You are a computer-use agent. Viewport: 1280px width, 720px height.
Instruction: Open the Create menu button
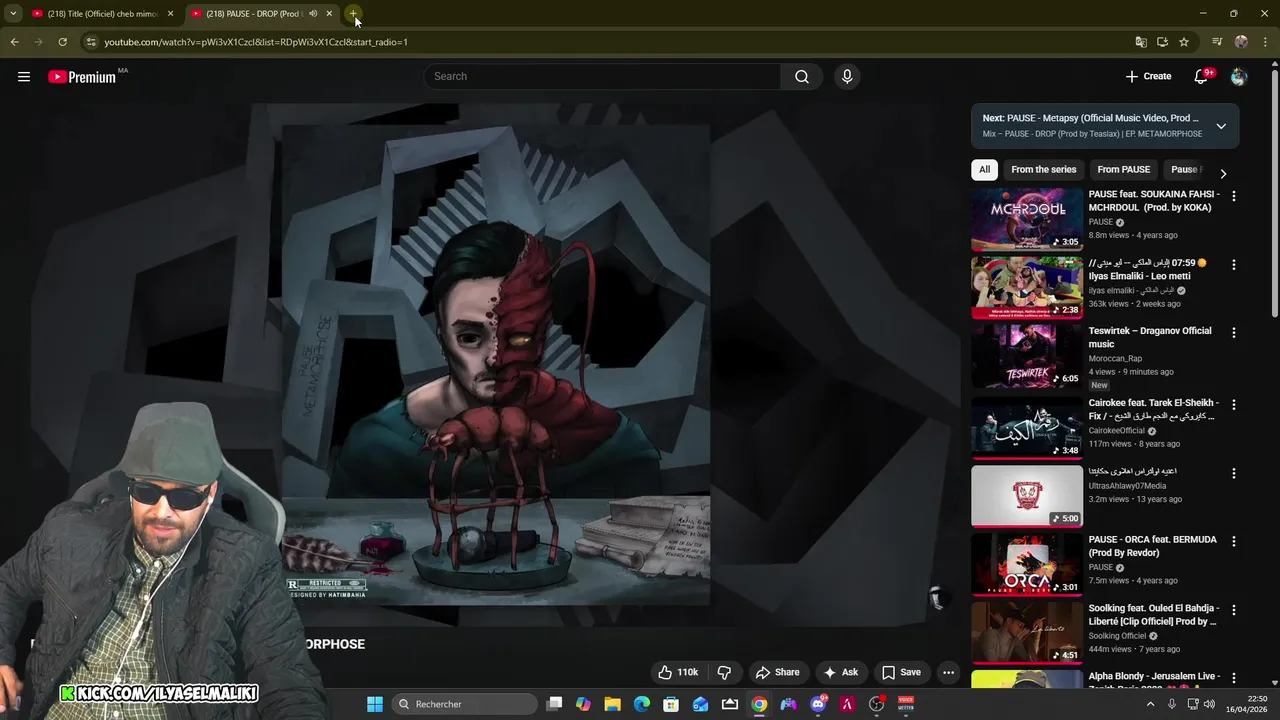[1148, 76]
